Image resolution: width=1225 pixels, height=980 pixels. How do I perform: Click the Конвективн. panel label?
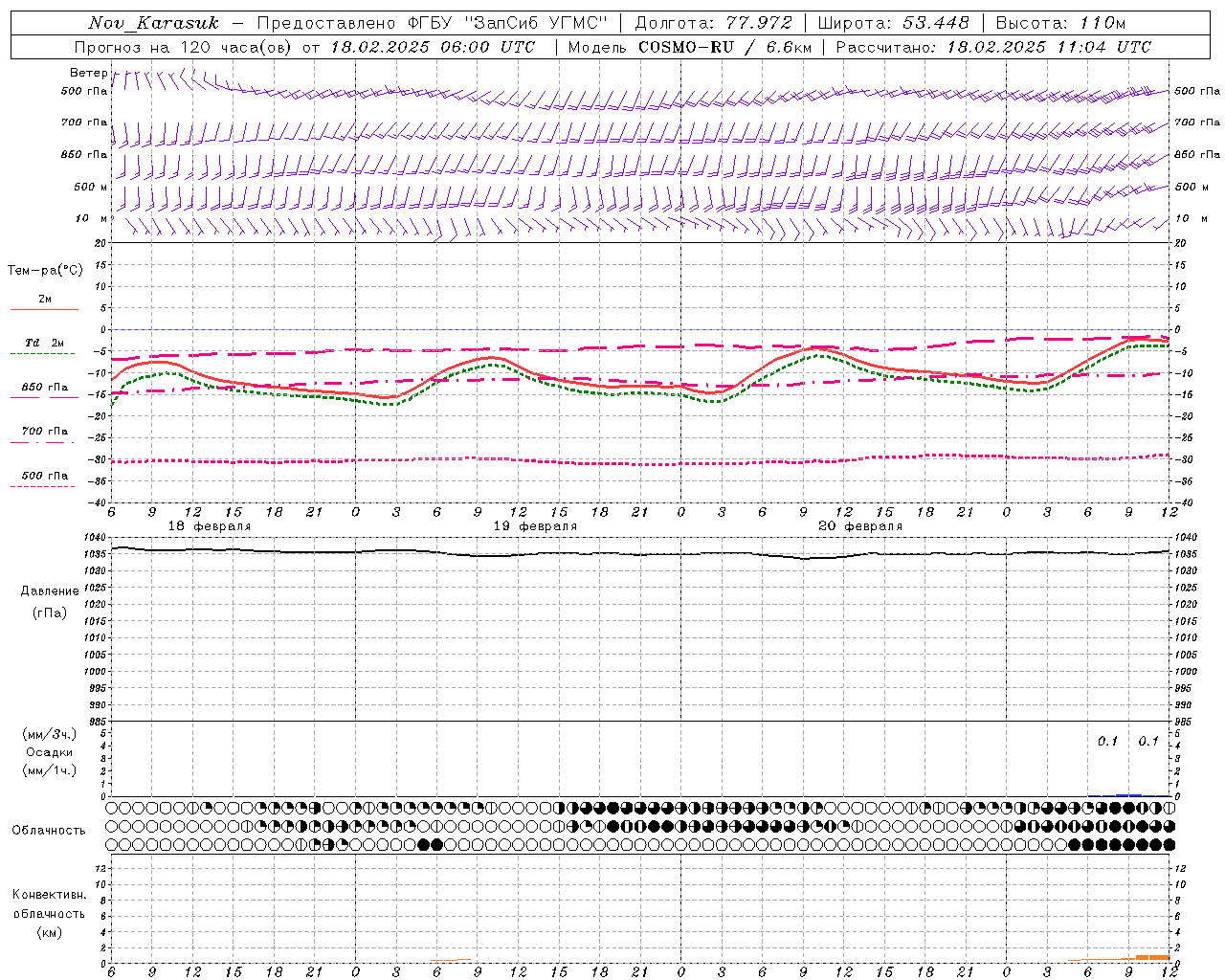[x=49, y=895]
